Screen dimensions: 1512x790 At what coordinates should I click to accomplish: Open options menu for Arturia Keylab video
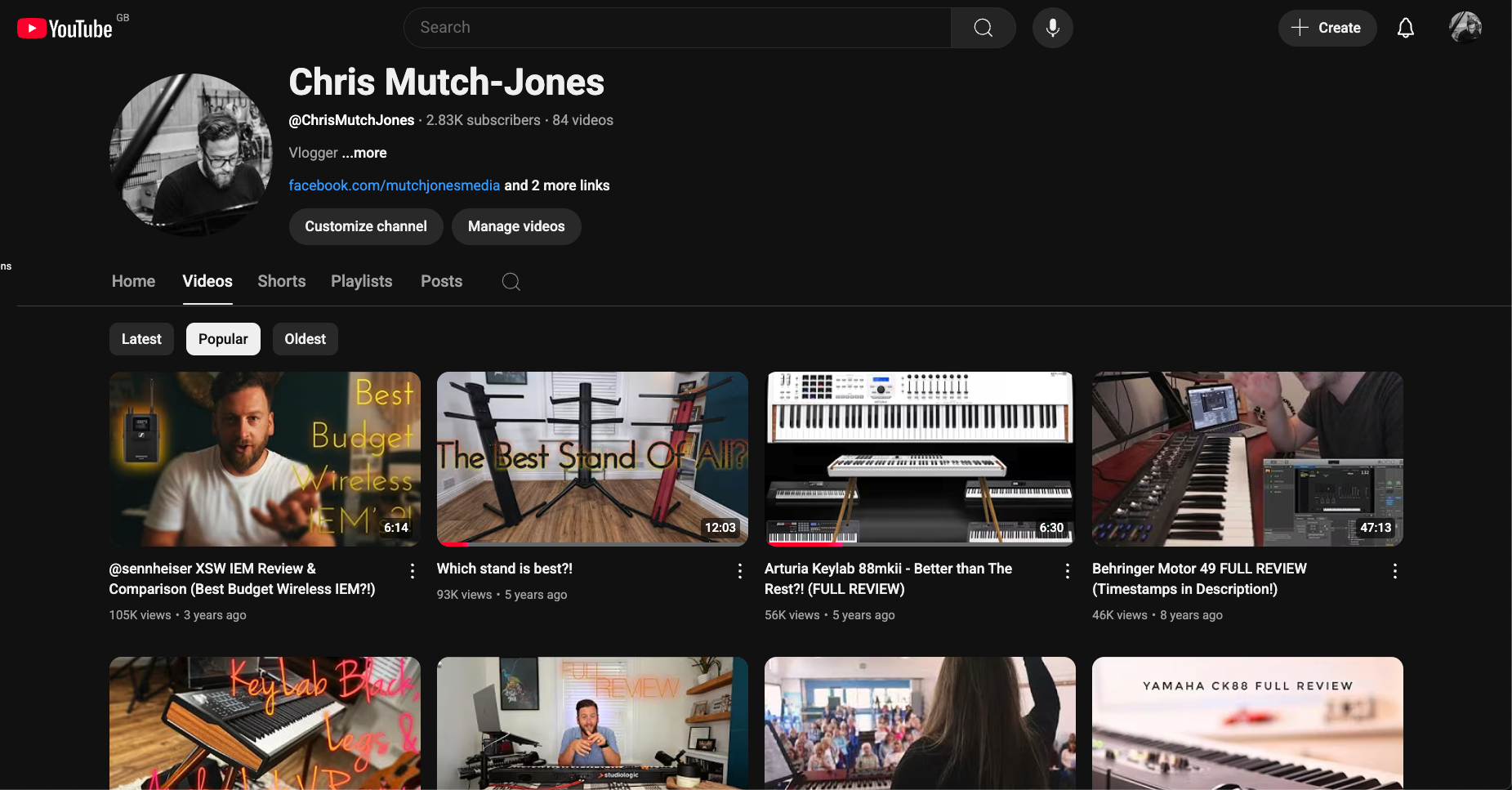[x=1068, y=571]
